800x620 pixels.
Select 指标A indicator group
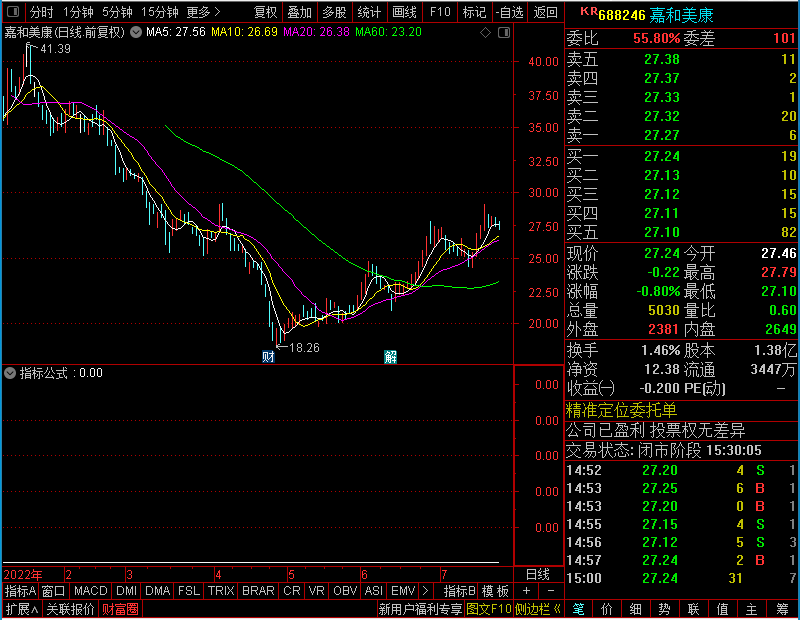(x=20, y=591)
